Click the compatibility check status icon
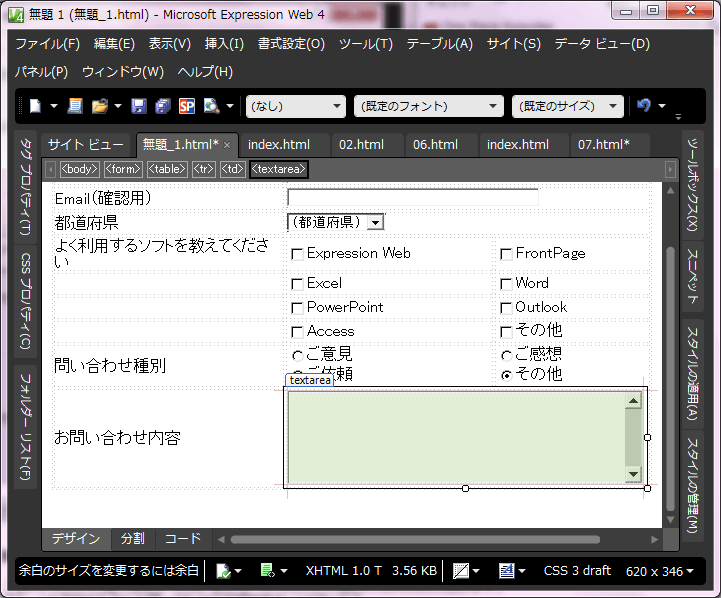Viewport: 721px width, 598px height. tap(223, 571)
